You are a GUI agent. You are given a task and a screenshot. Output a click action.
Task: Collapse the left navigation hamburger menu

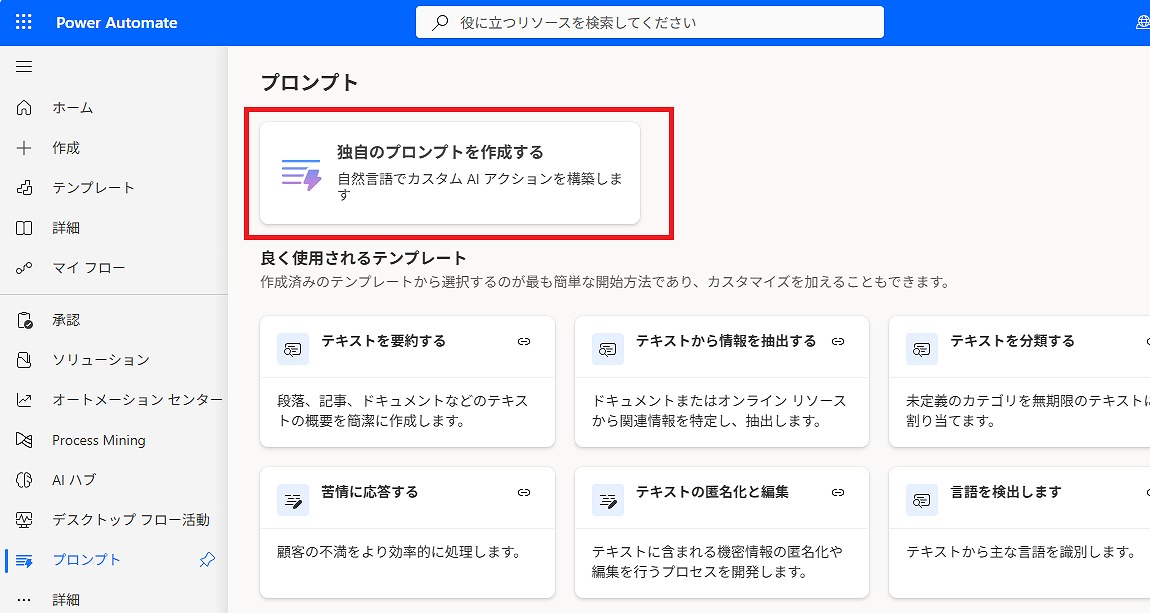click(24, 67)
